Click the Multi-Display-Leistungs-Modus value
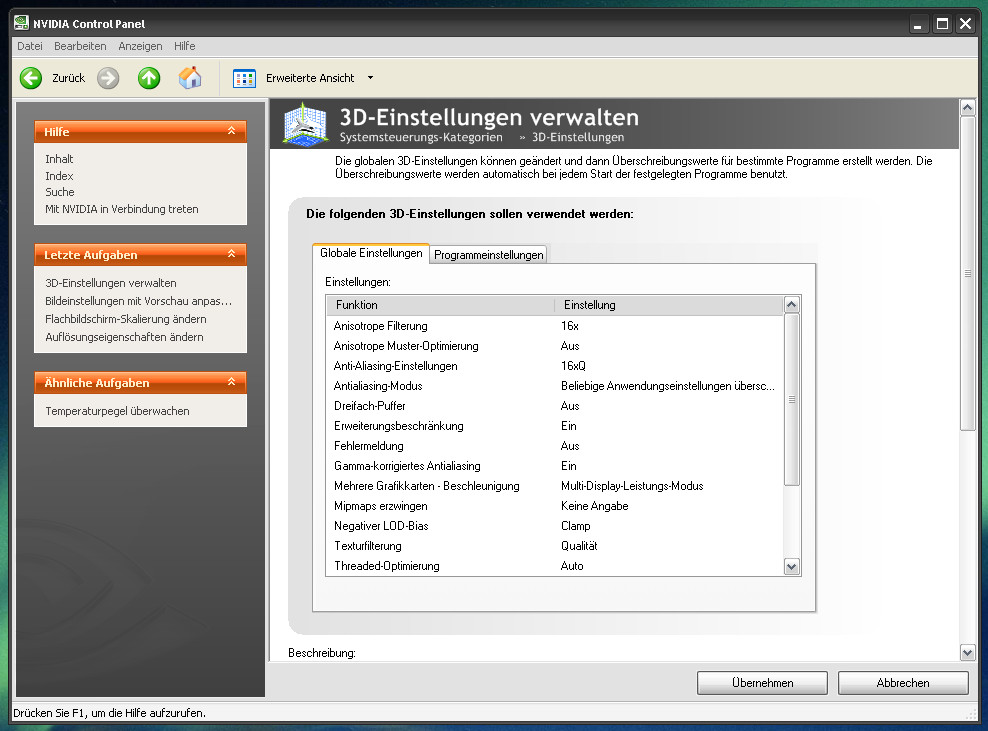The width and height of the screenshot is (988, 731). pos(632,486)
